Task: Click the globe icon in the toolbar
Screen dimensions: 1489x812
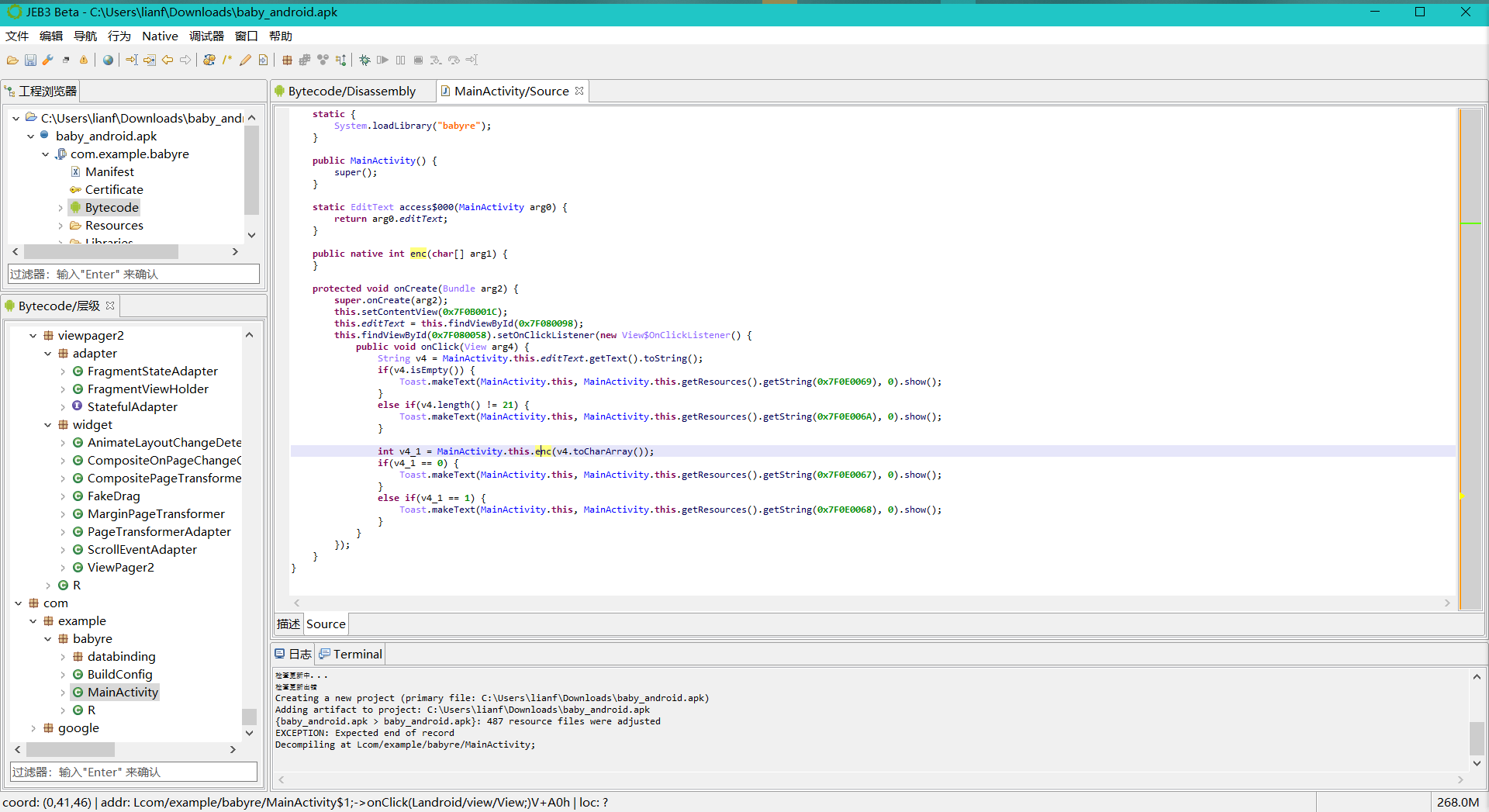Action: pos(108,60)
